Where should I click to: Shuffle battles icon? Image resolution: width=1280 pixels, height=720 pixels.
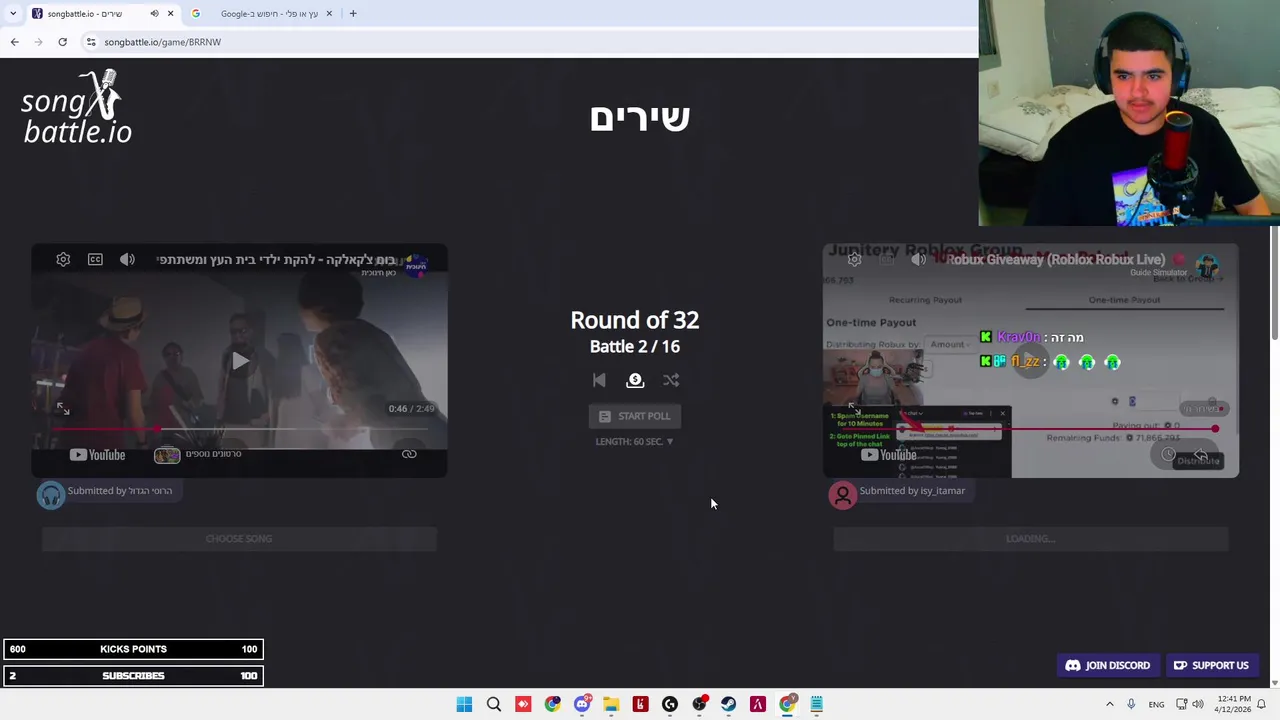[x=671, y=380]
